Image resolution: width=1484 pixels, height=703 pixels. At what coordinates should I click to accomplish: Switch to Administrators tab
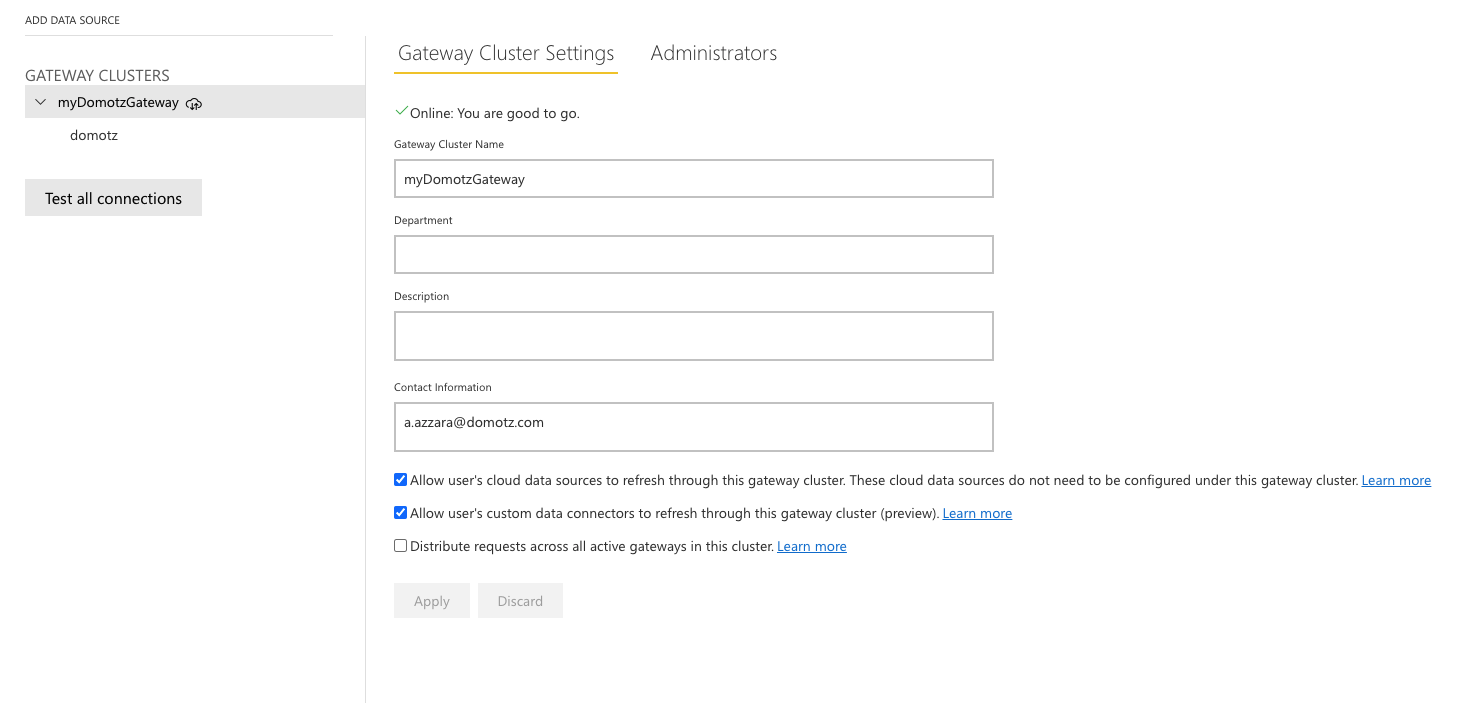pyautogui.click(x=714, y=54)
